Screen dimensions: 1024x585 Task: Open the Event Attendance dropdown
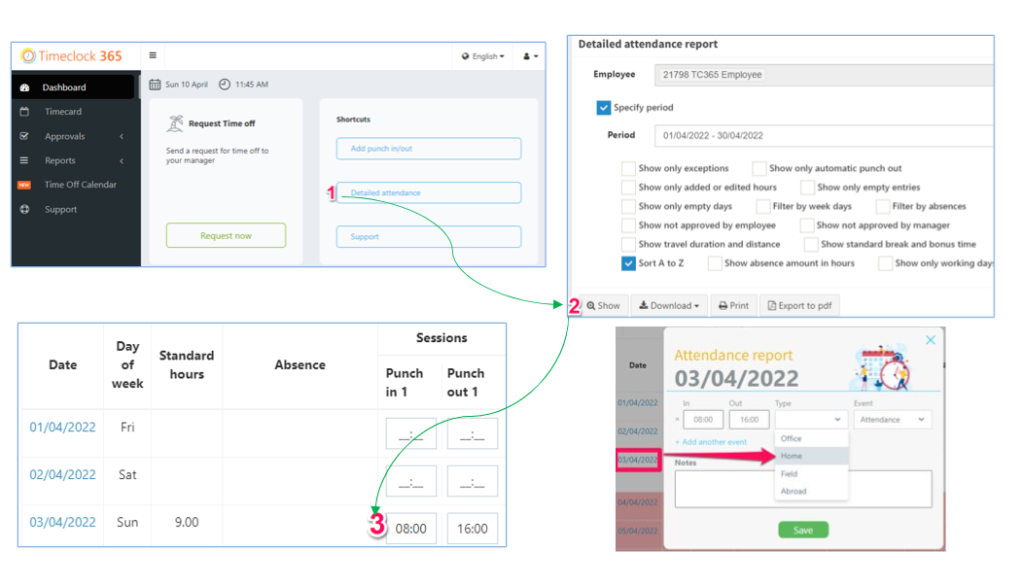coord(892,420)
